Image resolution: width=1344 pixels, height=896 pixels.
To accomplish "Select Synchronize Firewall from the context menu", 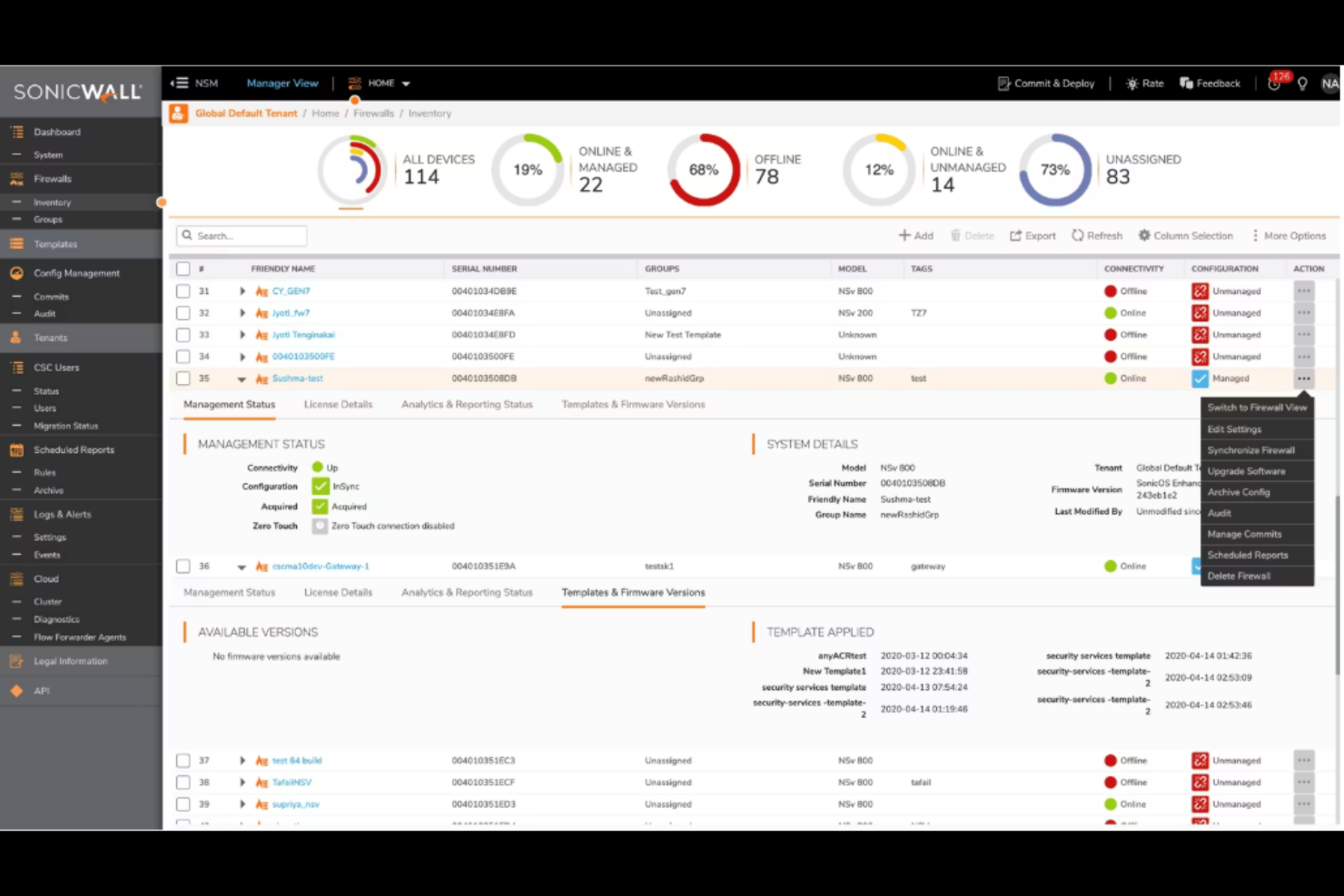I will point(1251,449).
